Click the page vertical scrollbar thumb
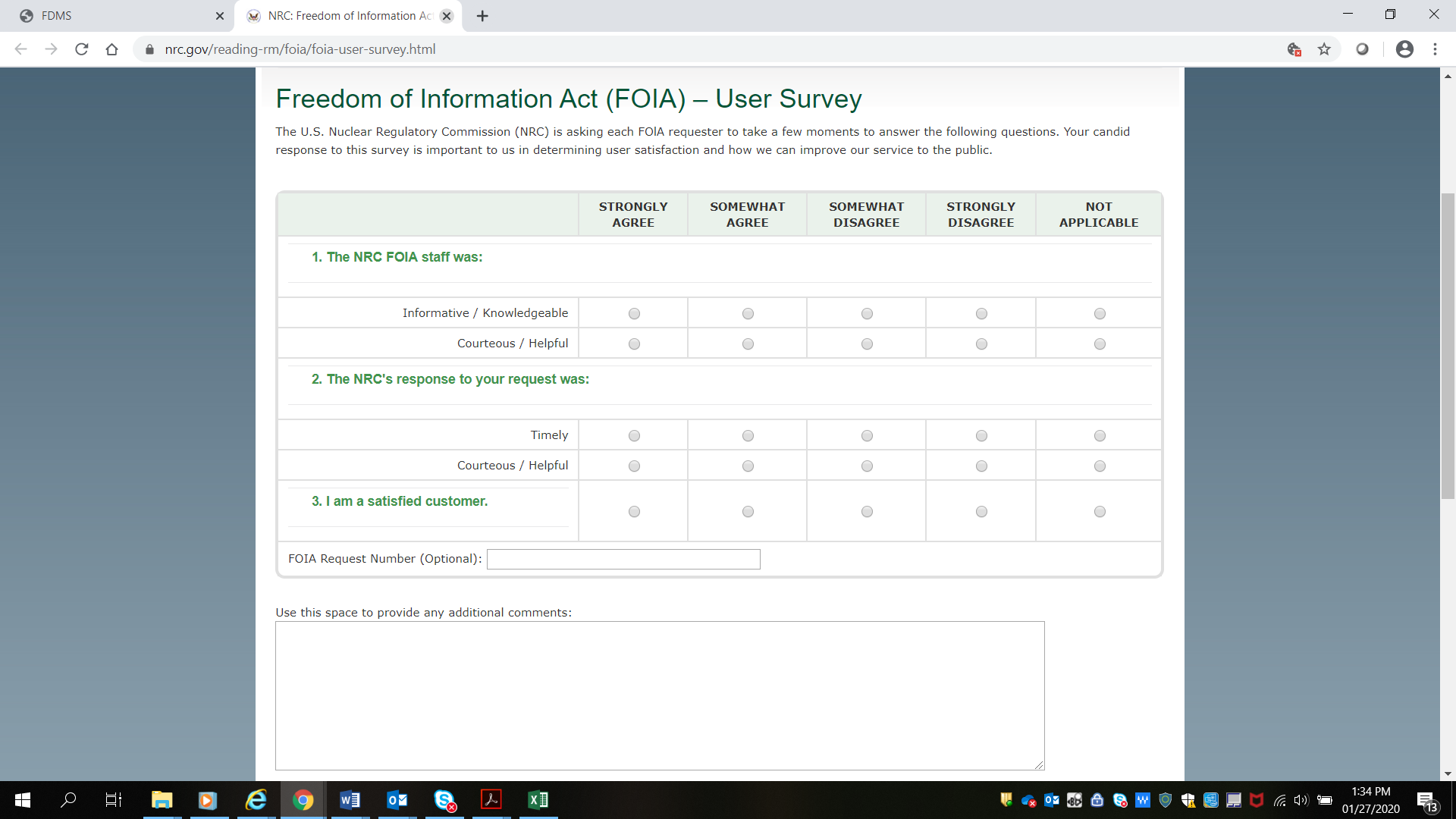Viewport: 1456px width, 819px height. pos(1448,345)
